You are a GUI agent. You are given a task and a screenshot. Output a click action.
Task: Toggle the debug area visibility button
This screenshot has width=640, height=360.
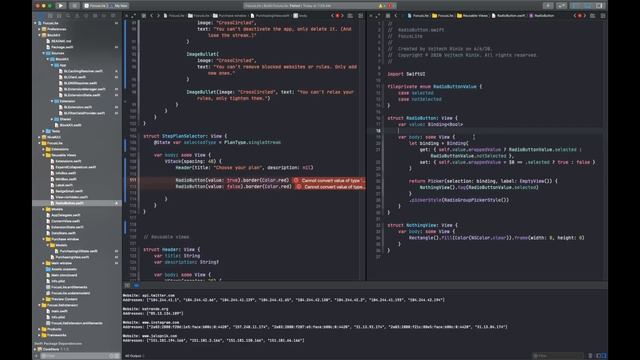pyautogui.click(x=588, y=6)
